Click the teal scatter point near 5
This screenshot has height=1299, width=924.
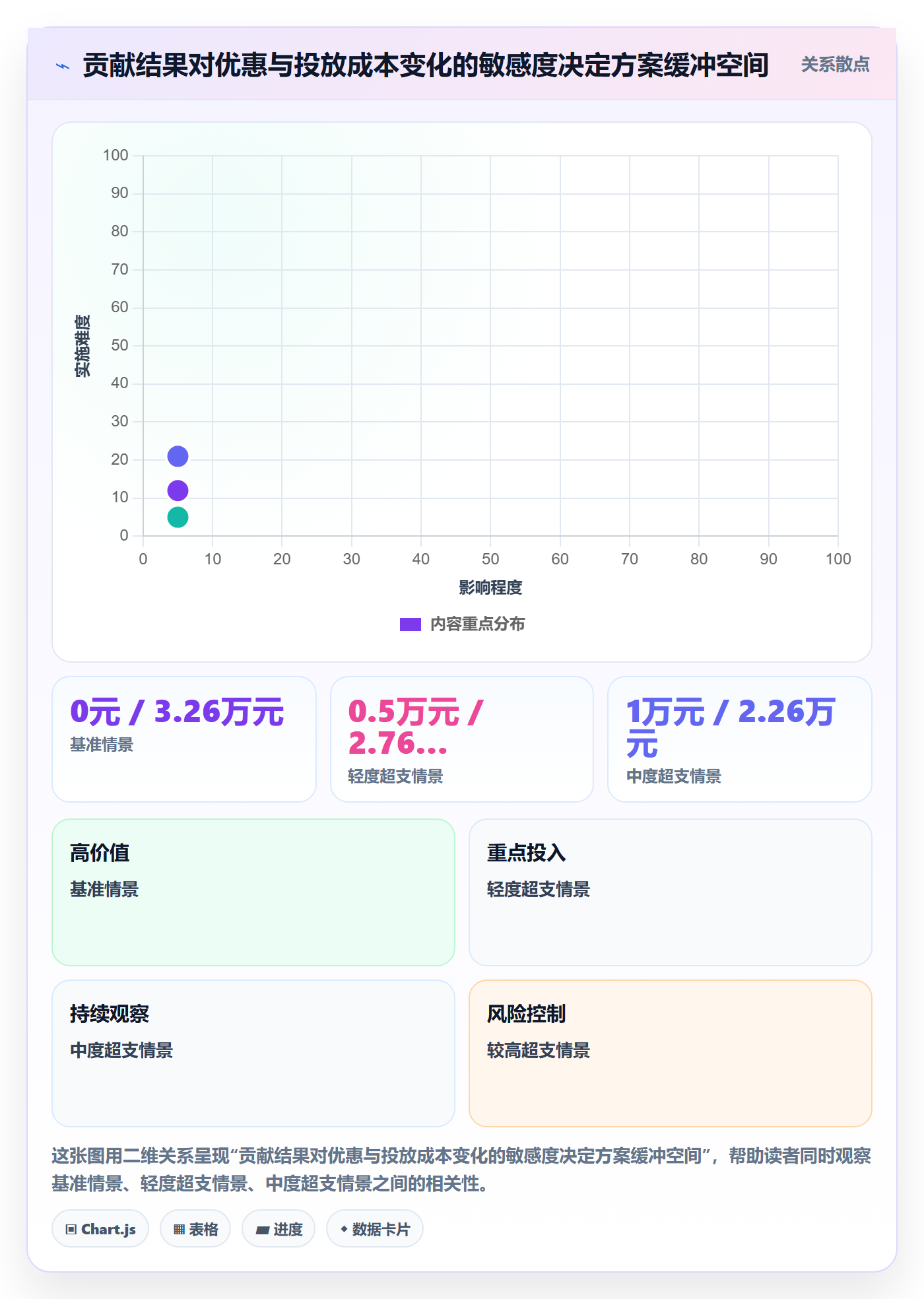click(178, 517)
